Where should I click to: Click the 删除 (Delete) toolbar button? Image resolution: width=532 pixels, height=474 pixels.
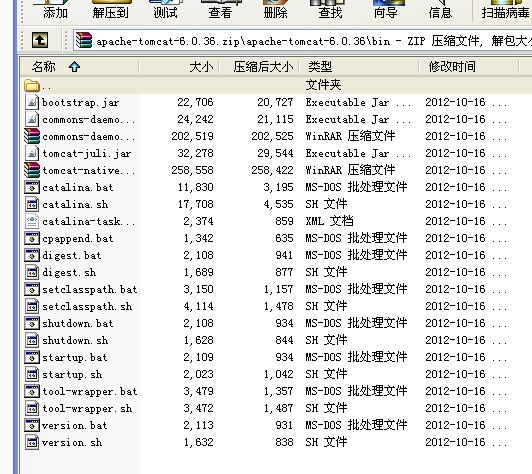click(x=275, y=10)
